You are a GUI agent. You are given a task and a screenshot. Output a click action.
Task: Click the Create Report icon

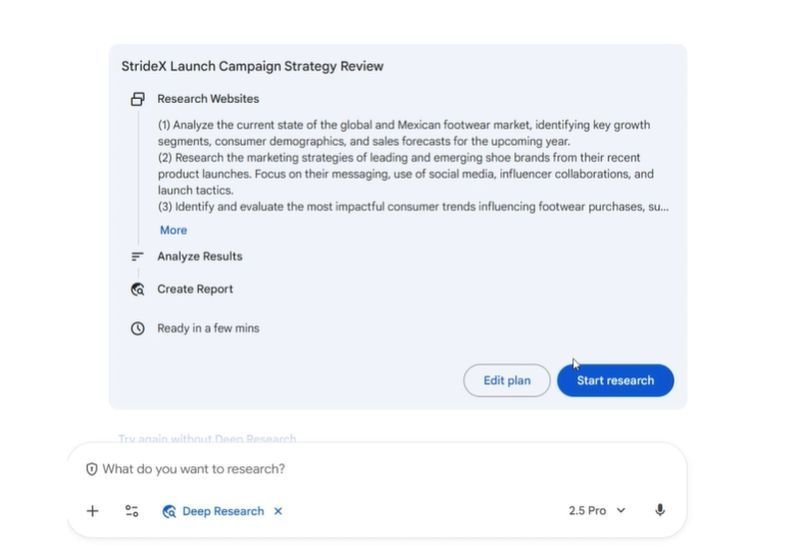click(x=138, y=289)
